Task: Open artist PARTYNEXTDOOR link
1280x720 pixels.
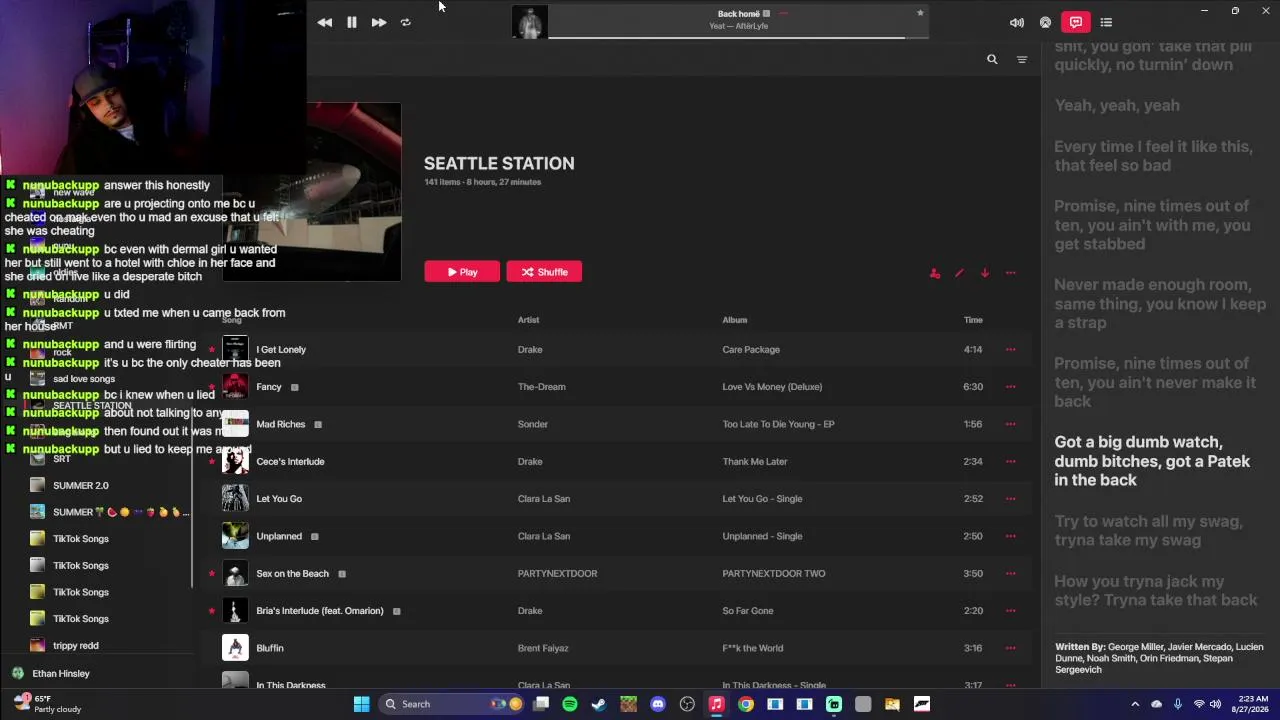Action: (557, 574)
